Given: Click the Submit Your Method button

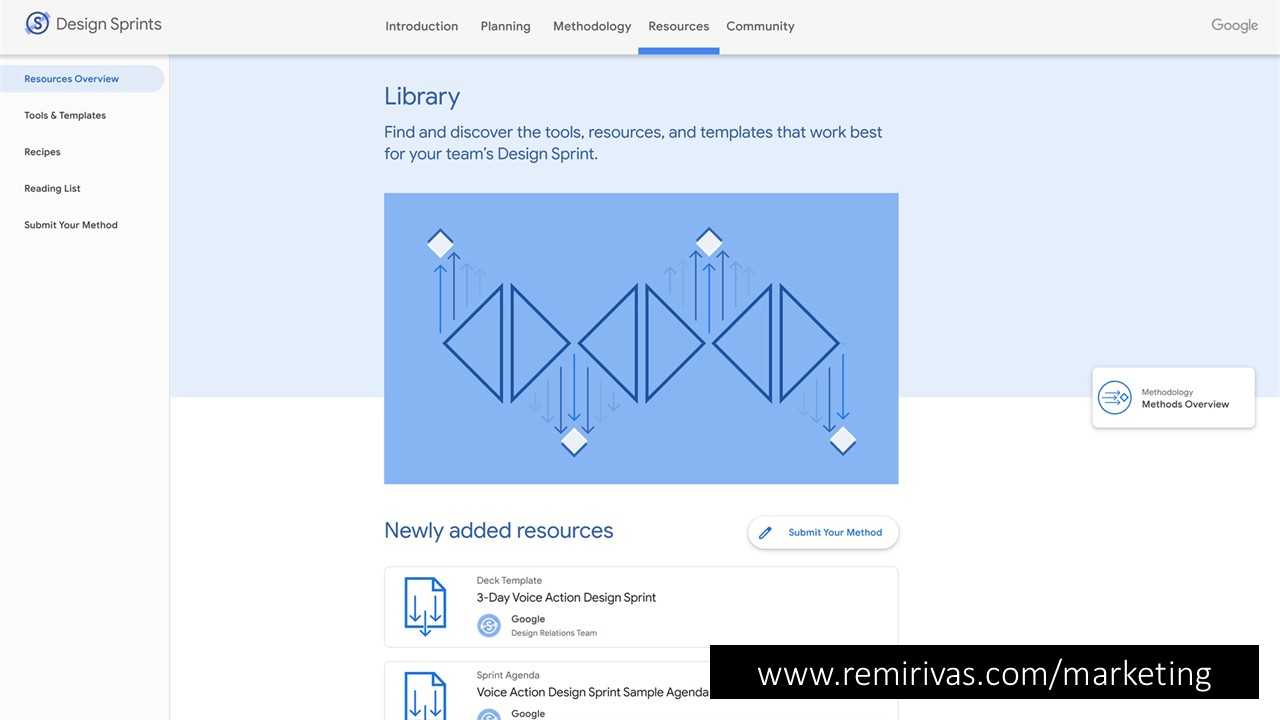Looking at the screenshot, I should [823, 533].
